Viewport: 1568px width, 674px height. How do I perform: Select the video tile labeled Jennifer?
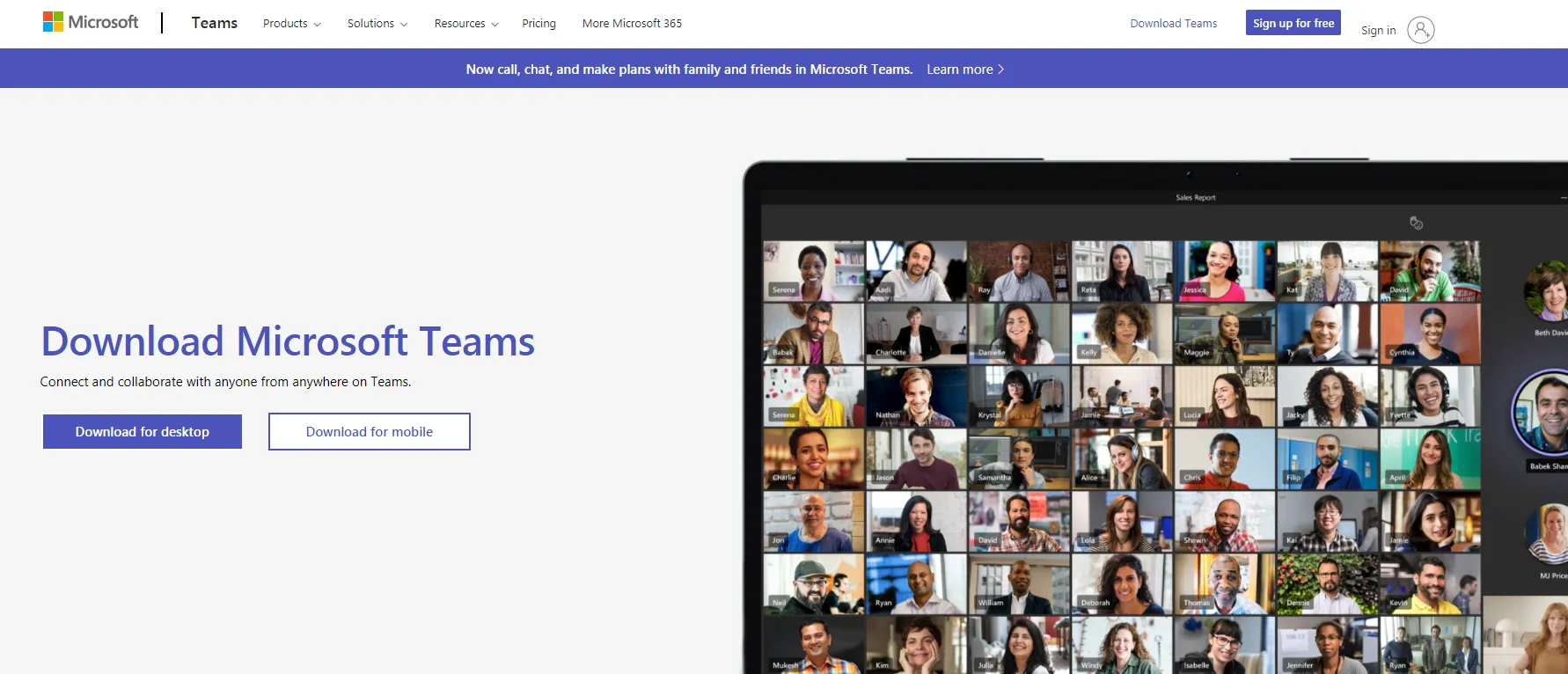point(1328,645)
